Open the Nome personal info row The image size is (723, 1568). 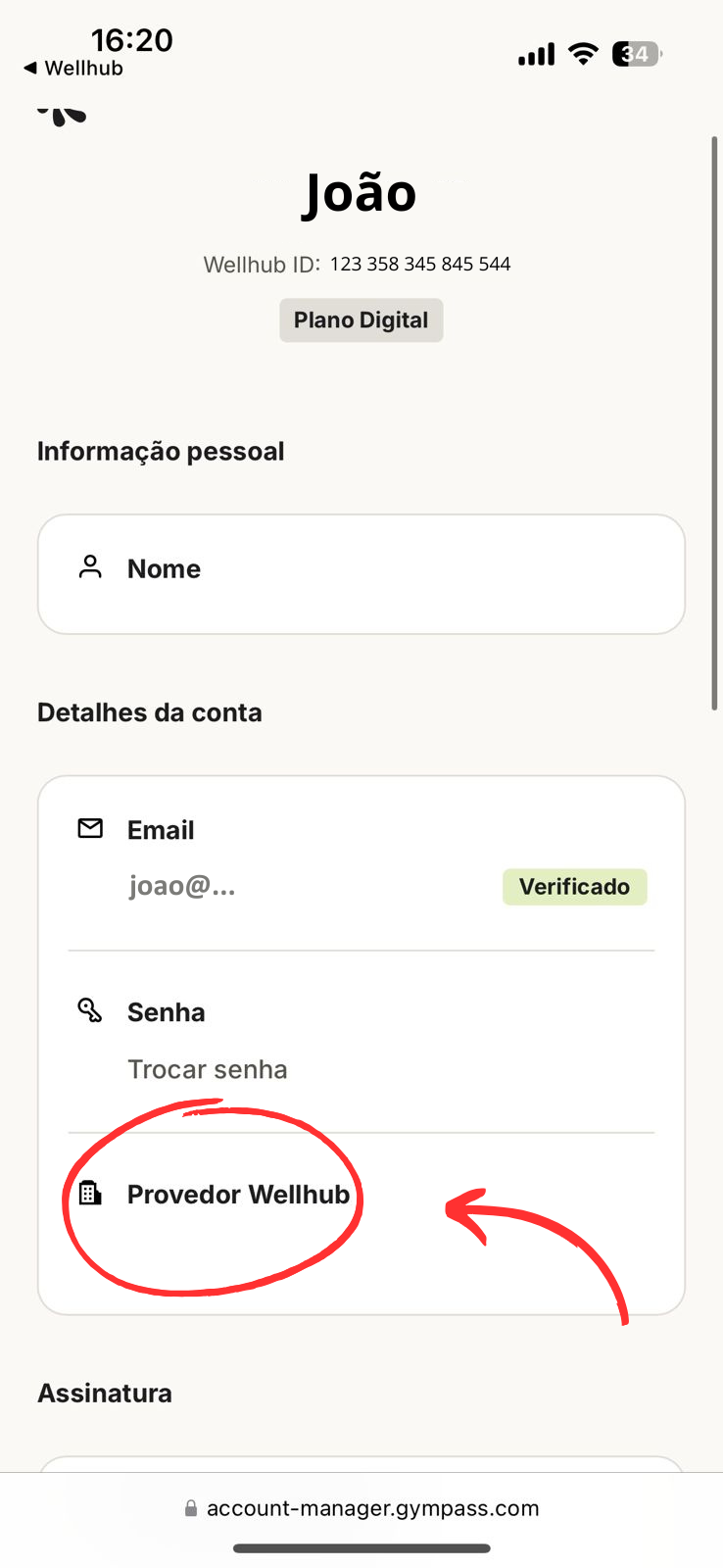[361, 574]
